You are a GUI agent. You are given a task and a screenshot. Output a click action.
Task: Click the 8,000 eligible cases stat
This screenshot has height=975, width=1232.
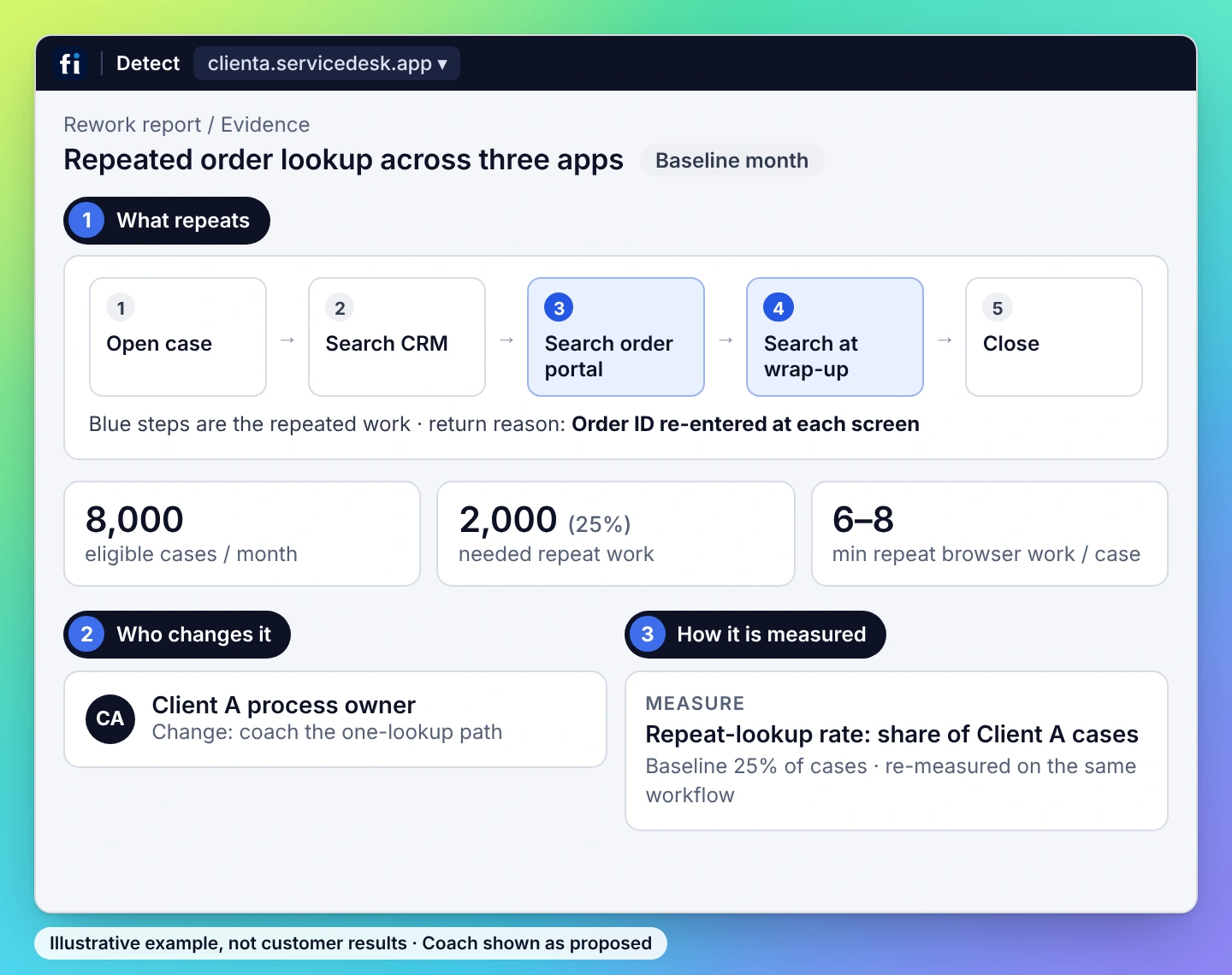pos(242,534)
